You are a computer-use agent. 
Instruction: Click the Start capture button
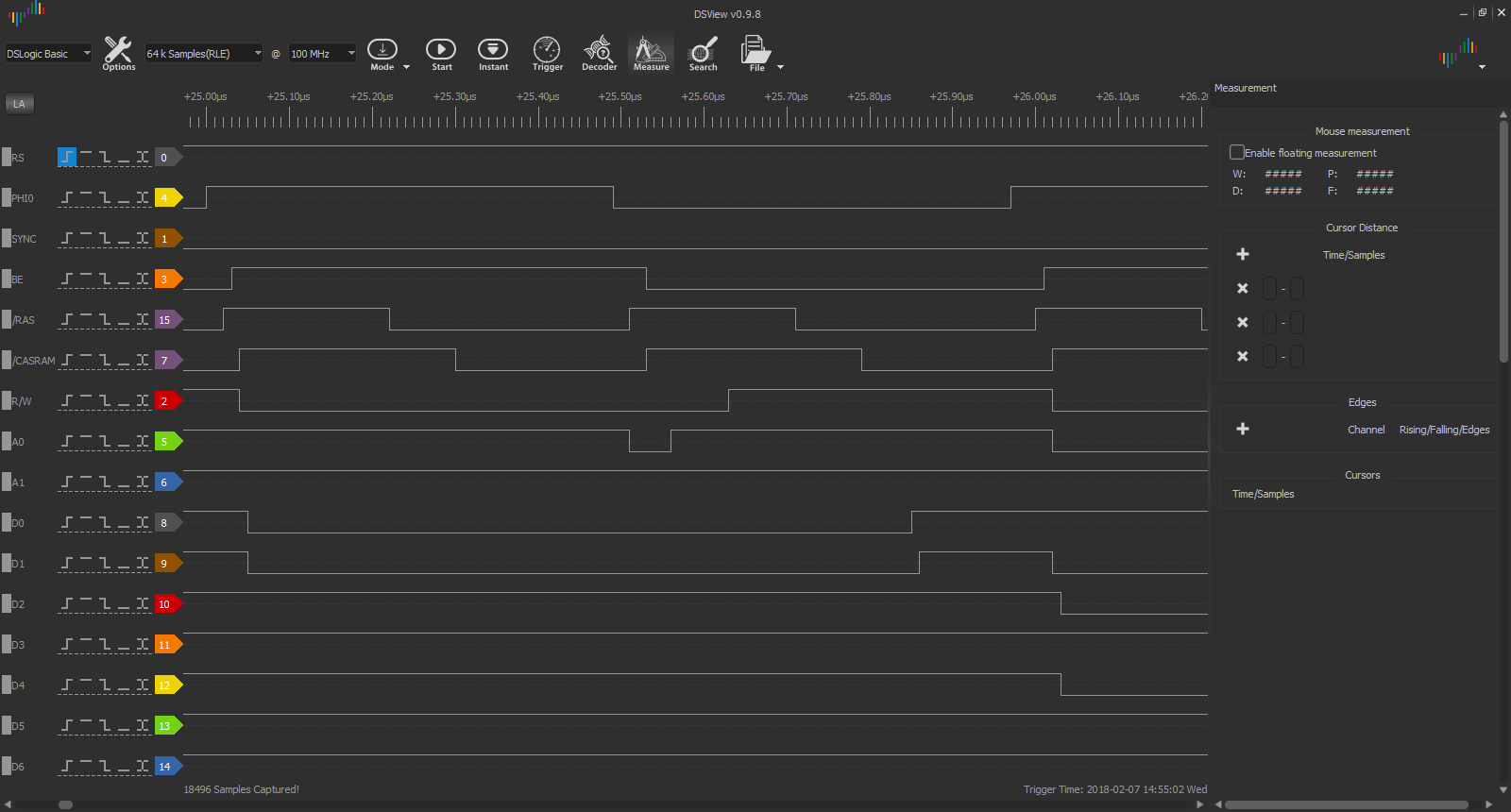click(x=441, y=53)
